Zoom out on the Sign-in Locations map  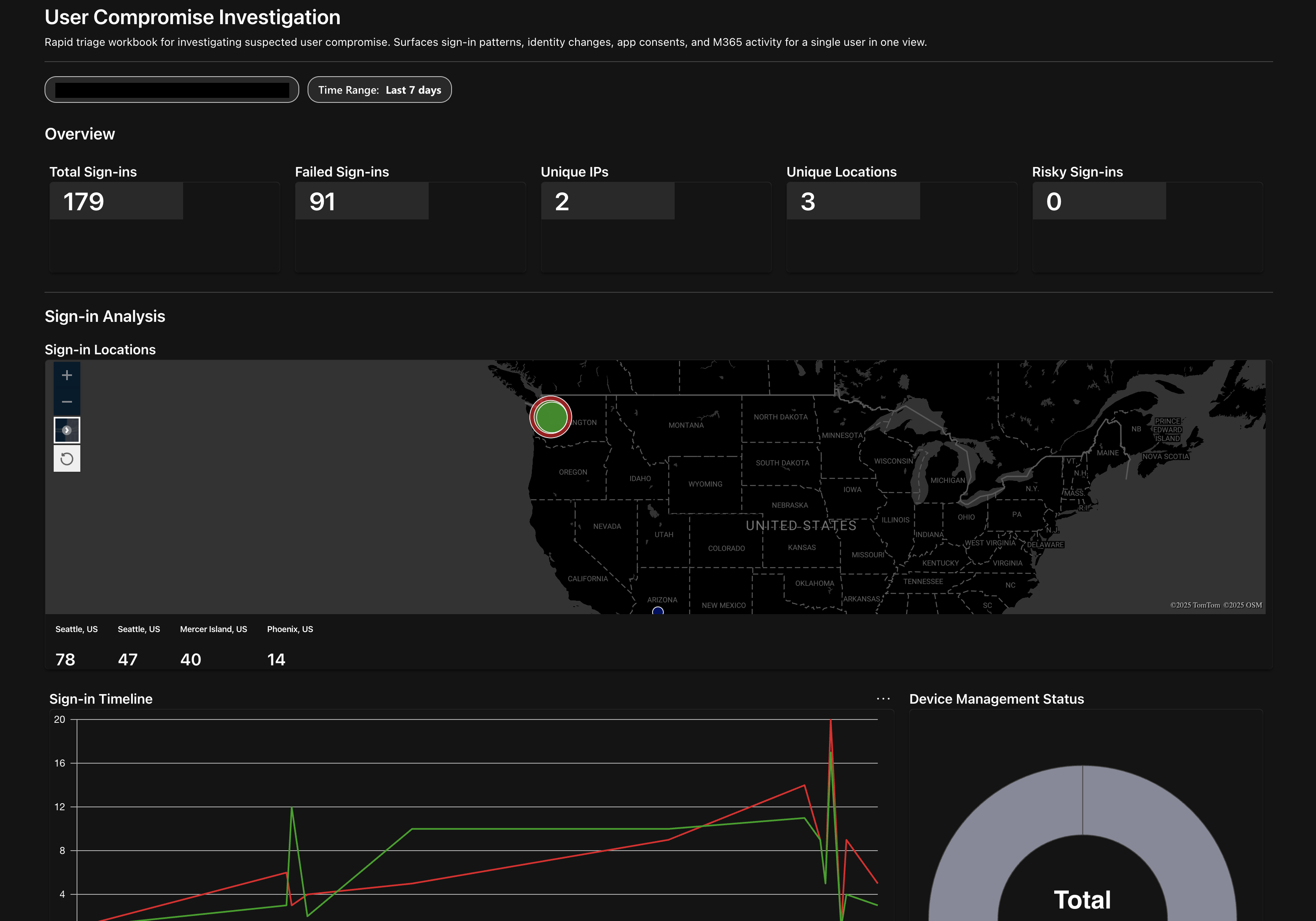click(x=67, y=402)
